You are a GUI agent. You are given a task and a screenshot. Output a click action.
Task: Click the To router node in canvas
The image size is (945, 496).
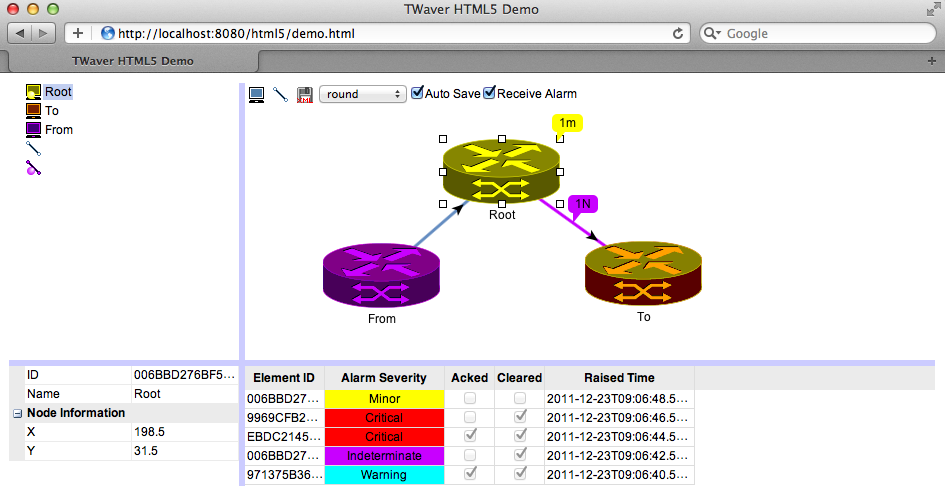[x=643, y=274]
